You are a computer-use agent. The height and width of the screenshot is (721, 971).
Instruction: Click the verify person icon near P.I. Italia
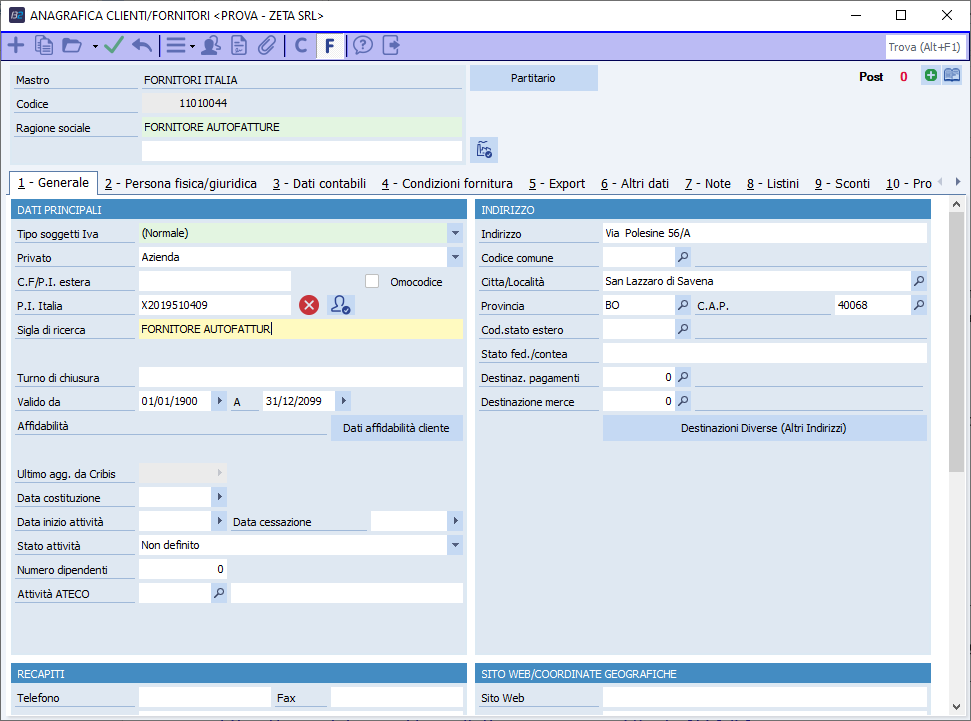pyautogui.click(x=341, y=305)
